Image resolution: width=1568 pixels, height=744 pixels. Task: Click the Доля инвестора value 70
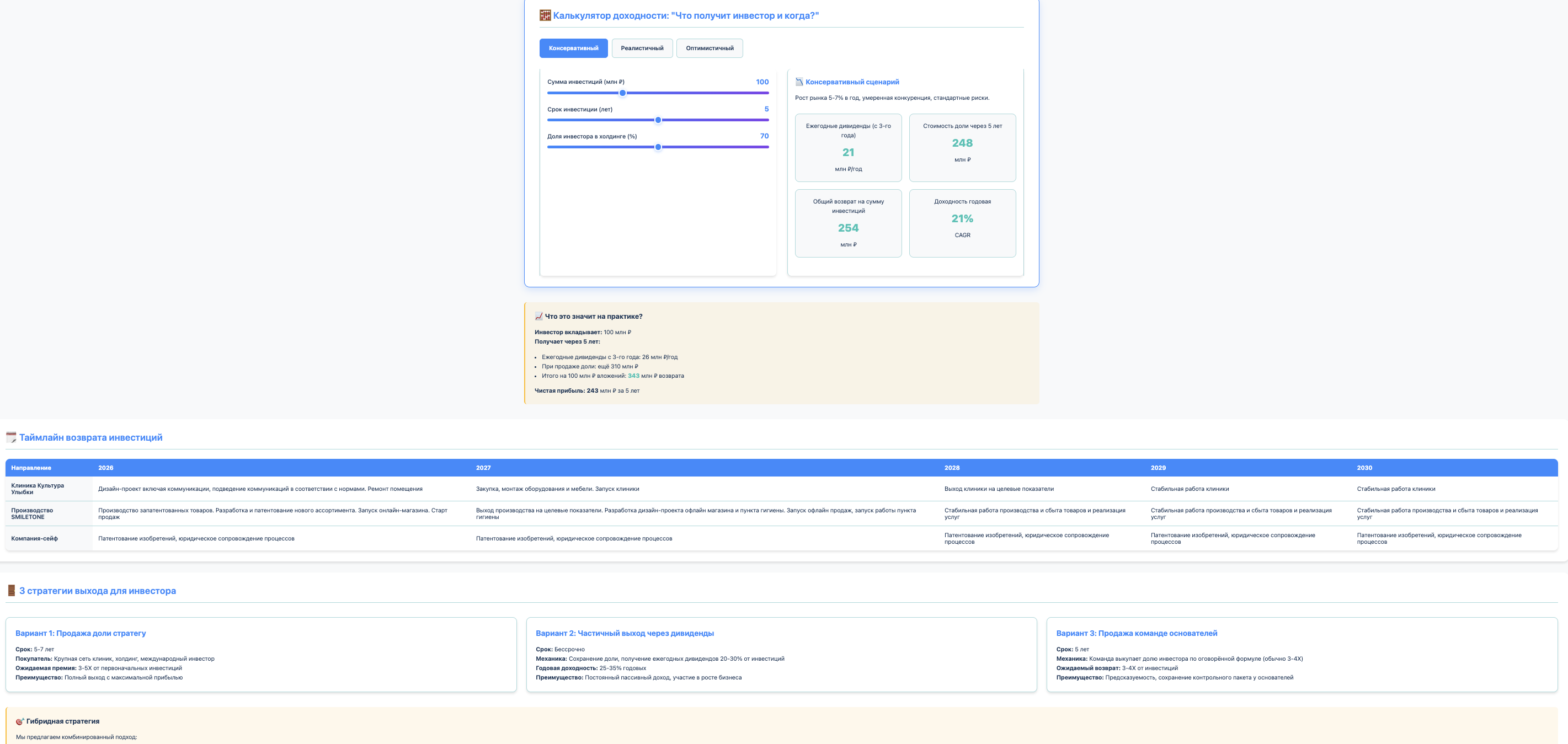coord(764,136)
